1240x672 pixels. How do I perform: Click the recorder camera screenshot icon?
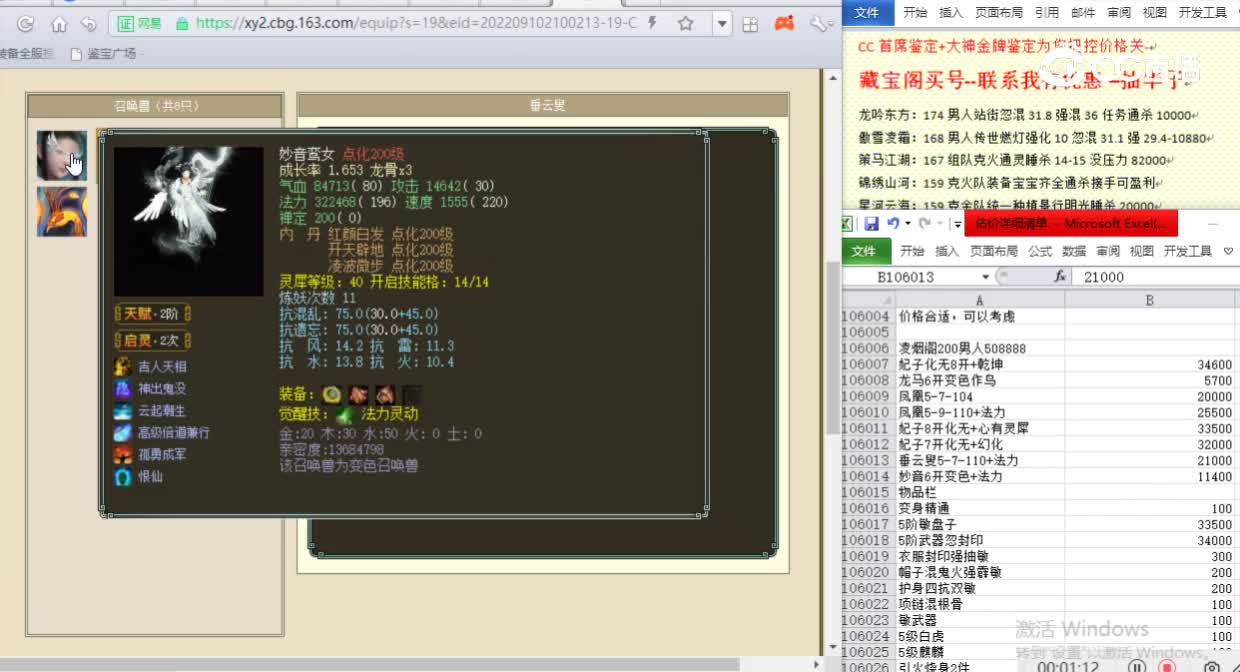(x=1211, y=666)
